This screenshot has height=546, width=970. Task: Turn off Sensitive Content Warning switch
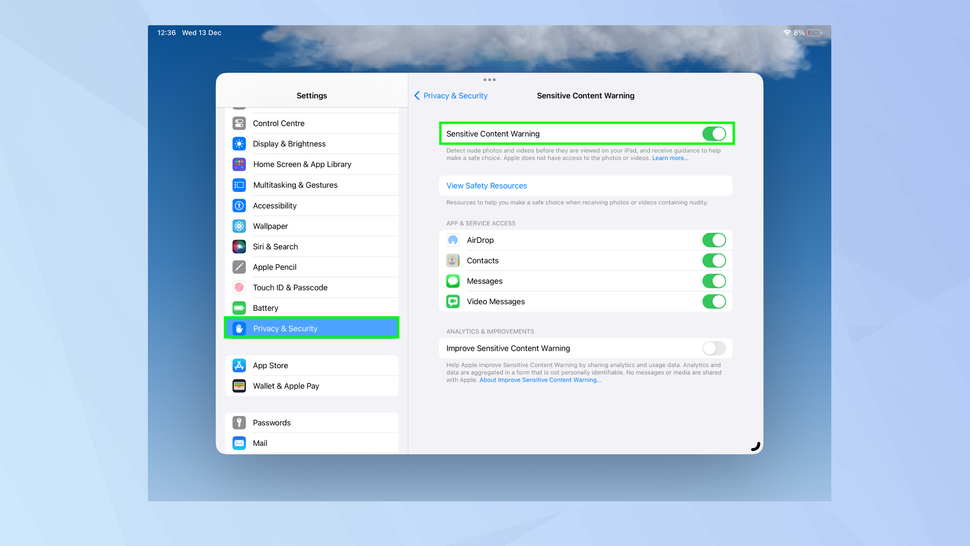coord(714,134)
